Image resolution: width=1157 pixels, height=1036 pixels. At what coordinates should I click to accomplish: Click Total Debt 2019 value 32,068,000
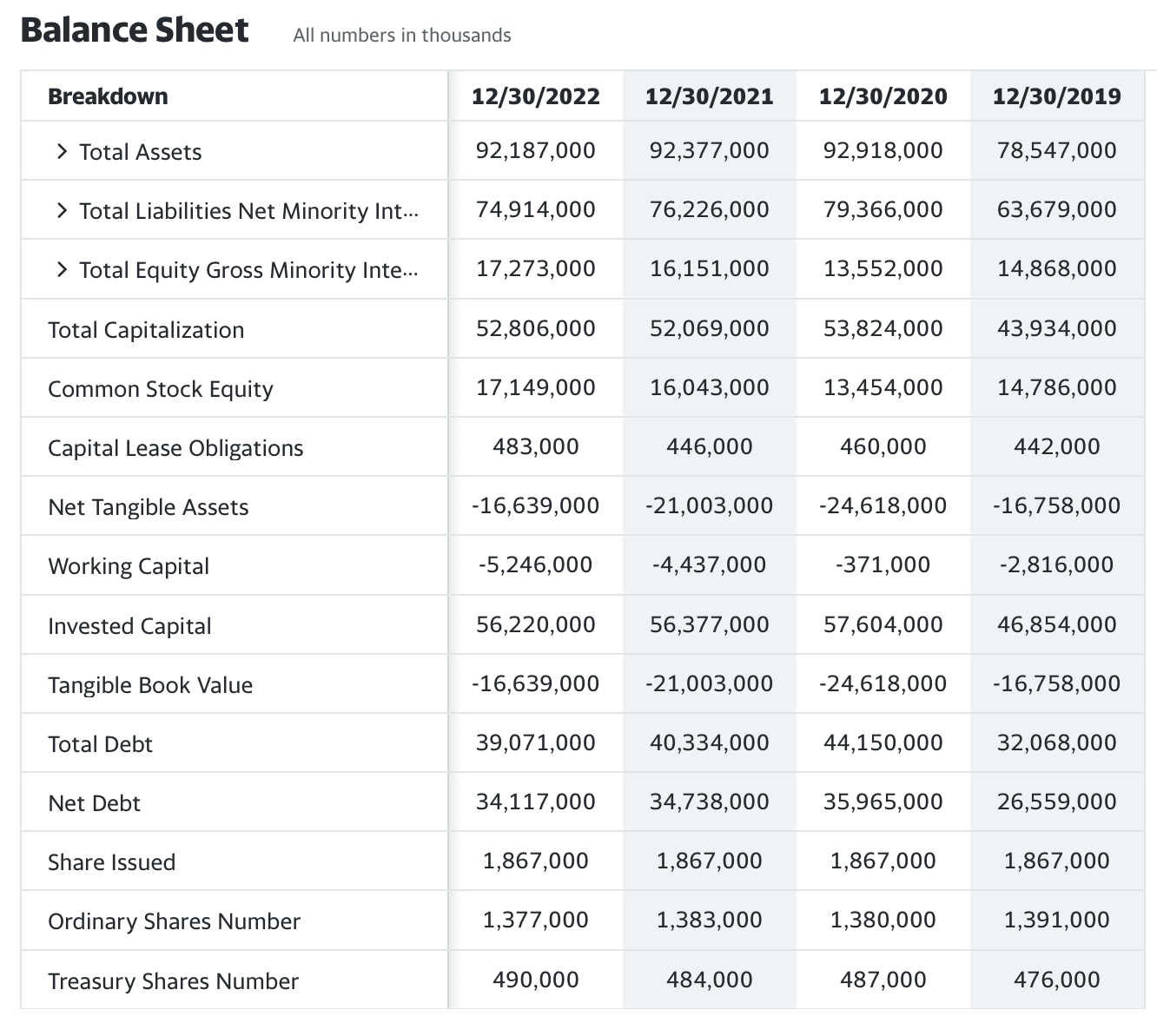click(x=1057, y=742)
